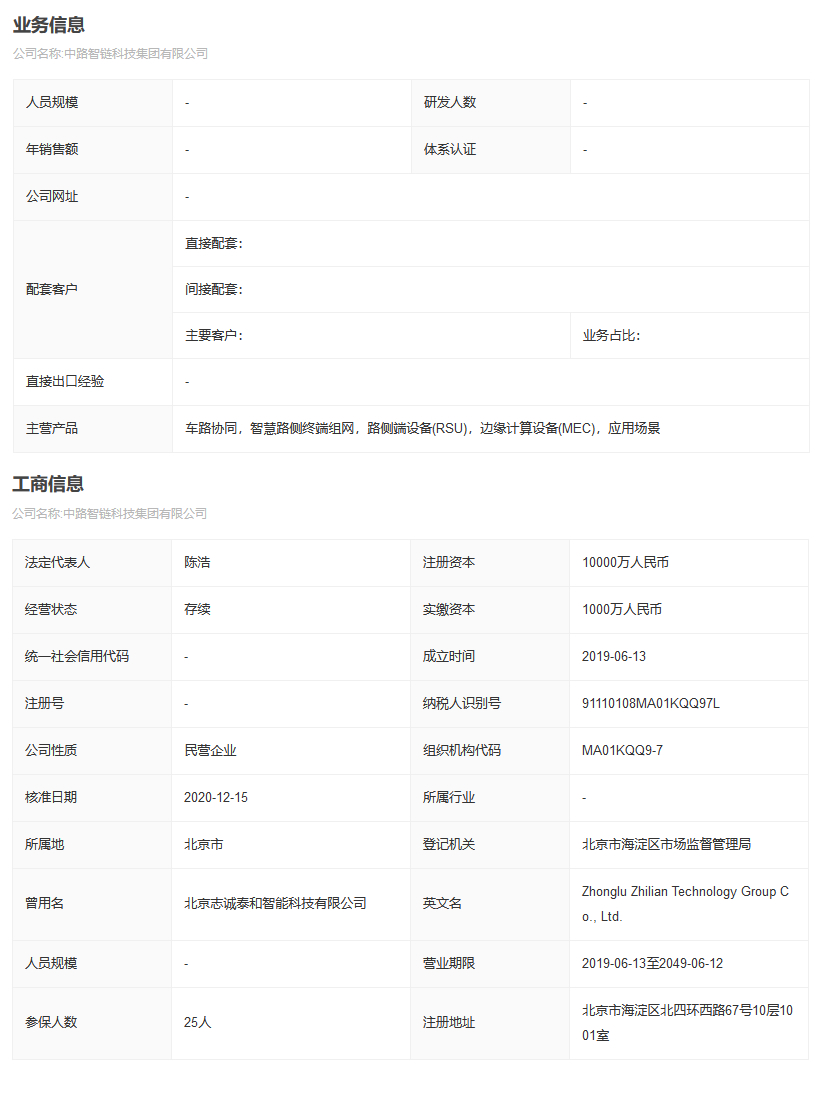The image size is (826, 1100).
Task: Click location value 北京市
Action: click(x=204, y=845)
